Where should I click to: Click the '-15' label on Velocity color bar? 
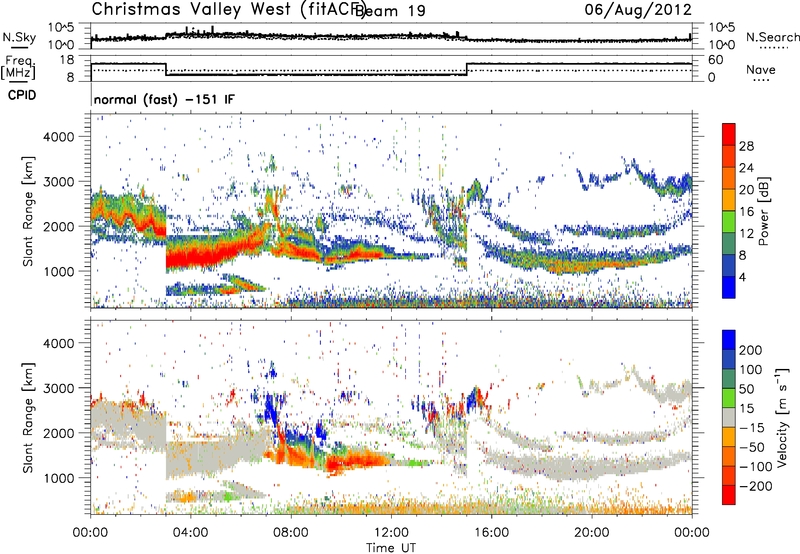[x=752, y=427]
